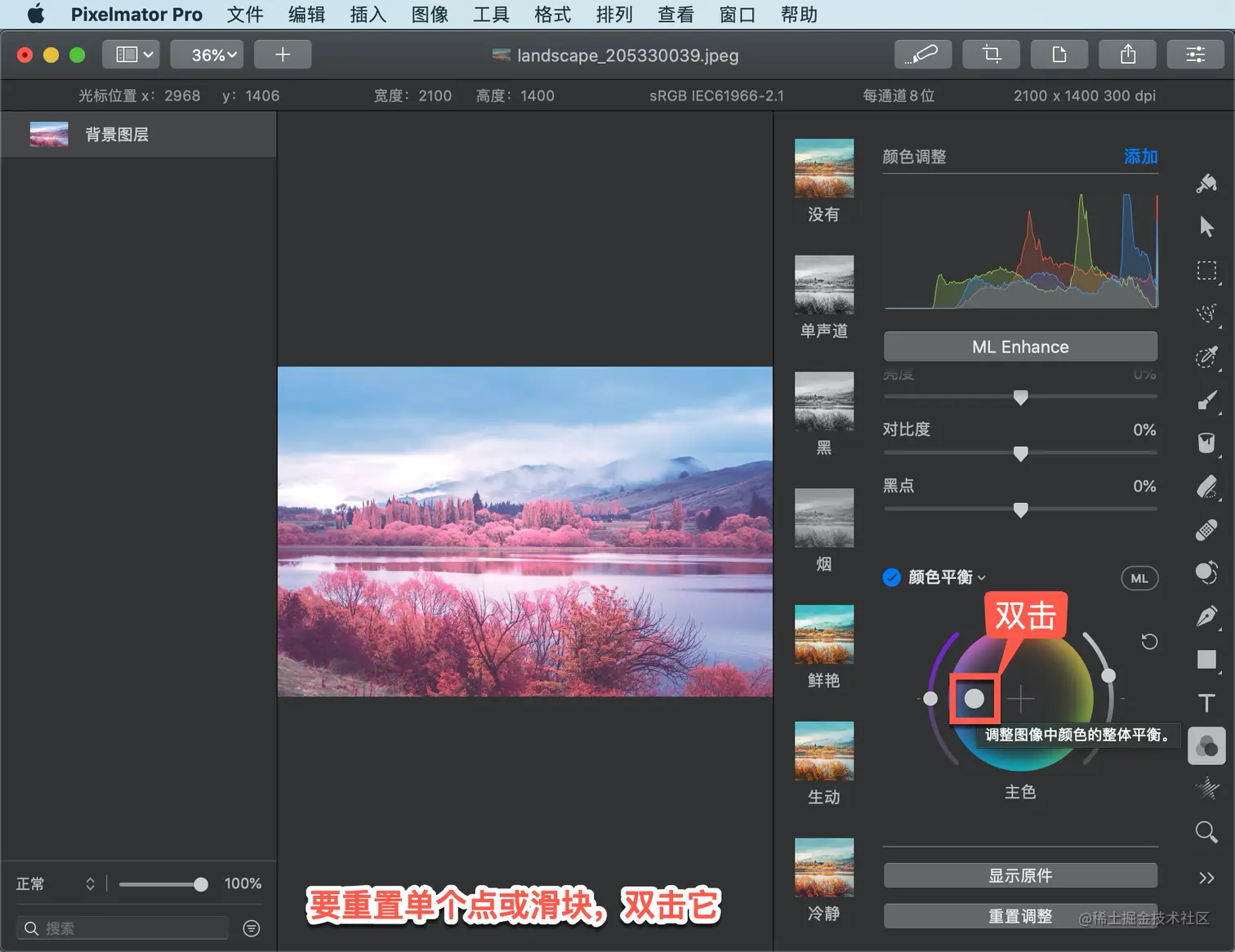Image resolution: width=1235 pixels, height=952 pixels.
Task: Apply the 鲜艳 preset thumbnail
Action: click(824, 634)
